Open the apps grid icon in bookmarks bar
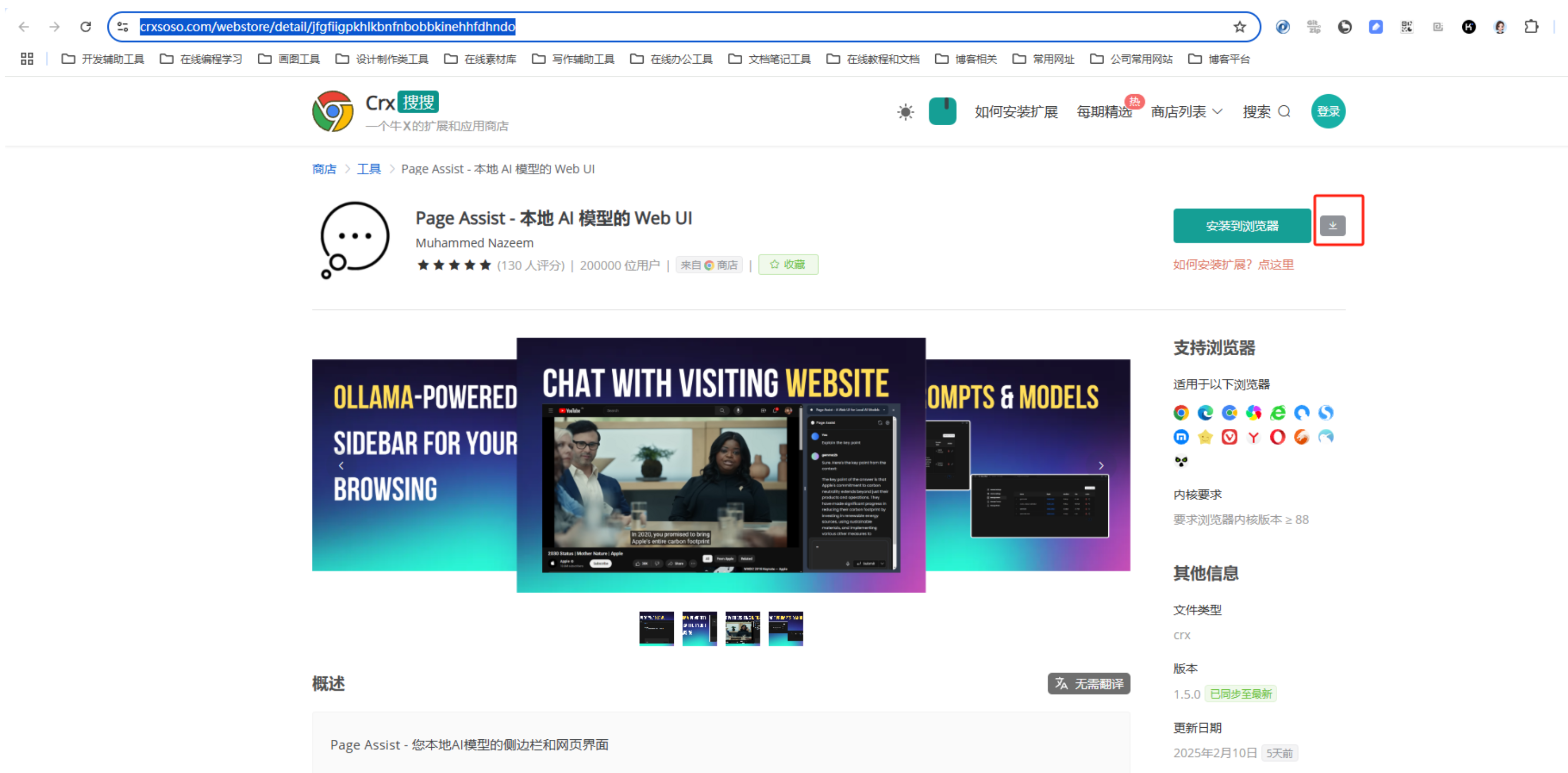Image resolution: width=1568 pixels, height=773 pixels. coord(27,59)
